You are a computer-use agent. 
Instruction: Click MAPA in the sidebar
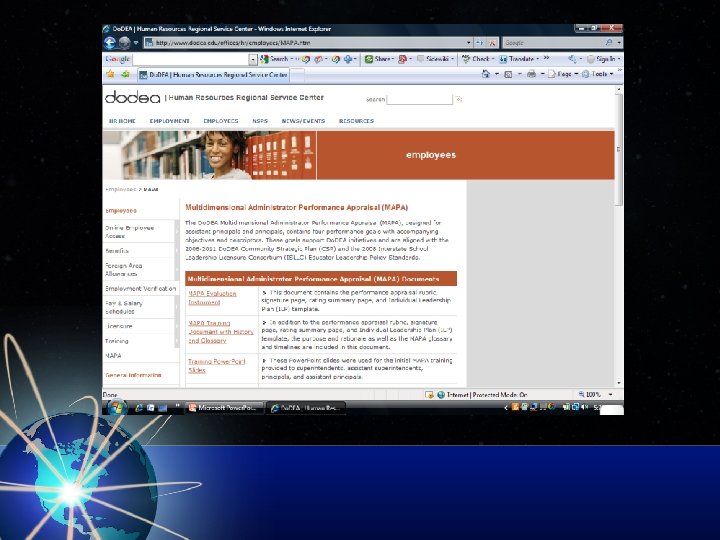pyautogui.click(x=113, y=356)
